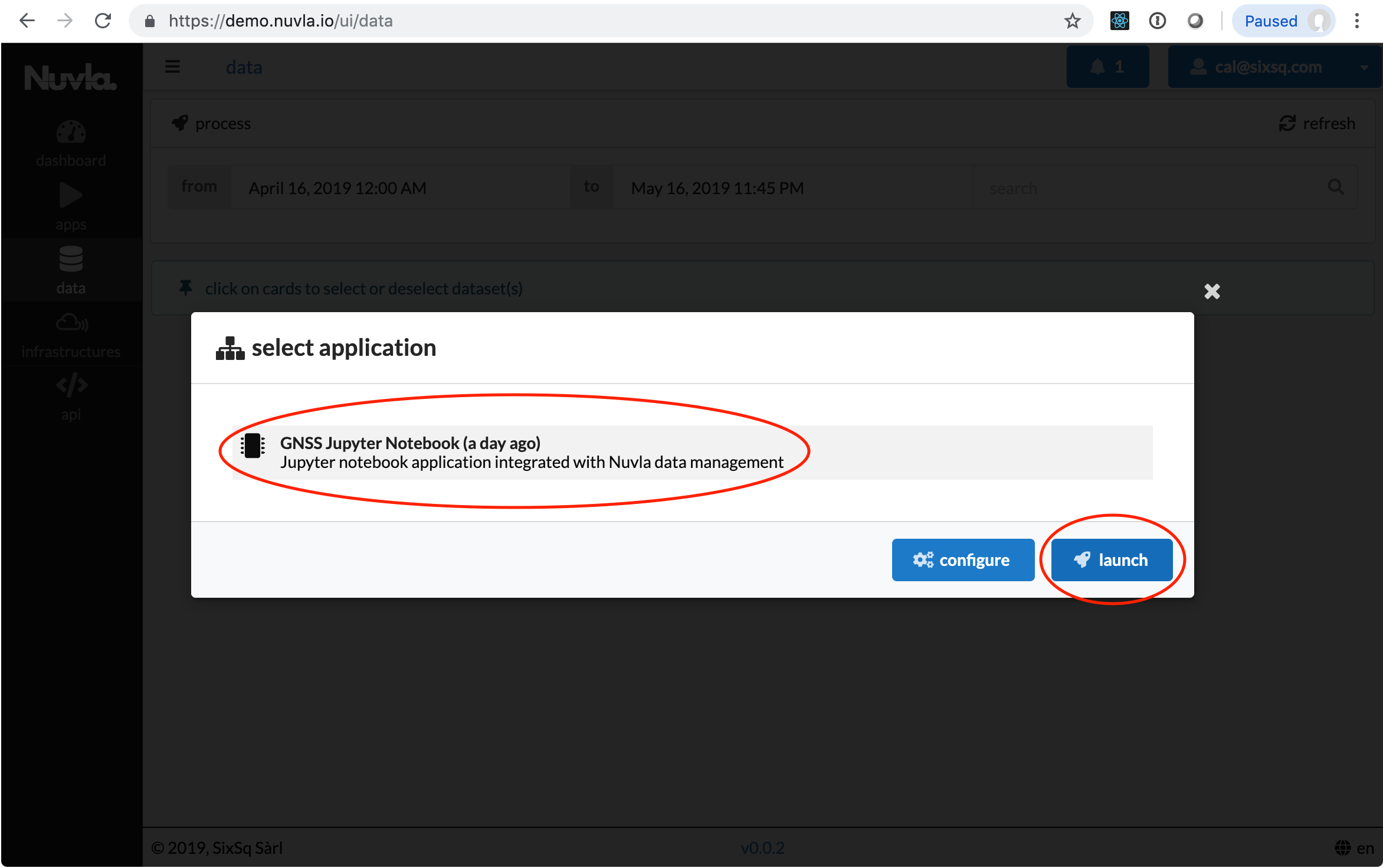Toggle the sidebar with the hamburger icon
Viewport: 1383px width, 868px height.
click(x=172, y=67)
